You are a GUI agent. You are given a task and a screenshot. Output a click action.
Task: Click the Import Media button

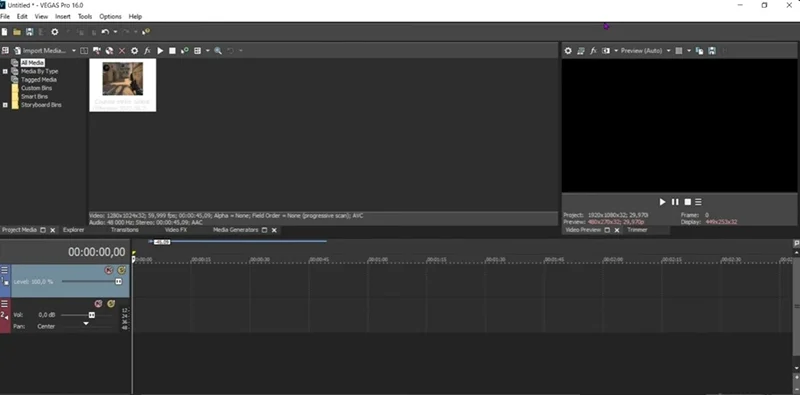(39, 51)
